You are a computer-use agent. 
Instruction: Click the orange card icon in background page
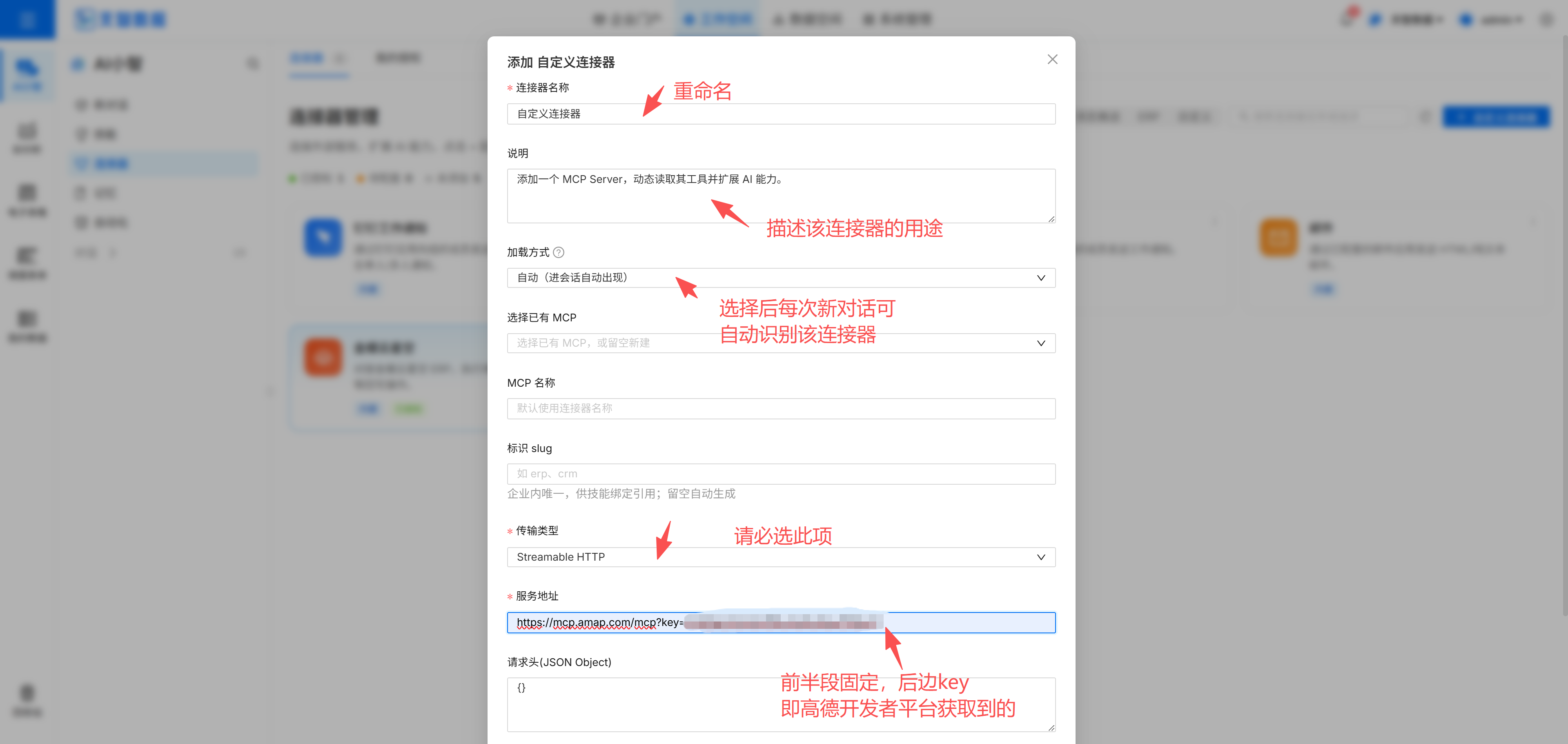click(1278, 238)
